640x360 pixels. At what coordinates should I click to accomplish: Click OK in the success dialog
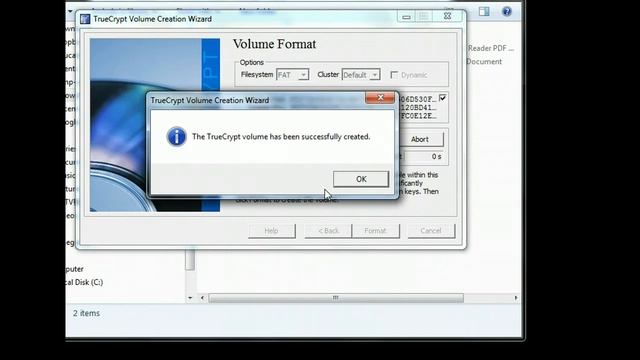(361, 179)
